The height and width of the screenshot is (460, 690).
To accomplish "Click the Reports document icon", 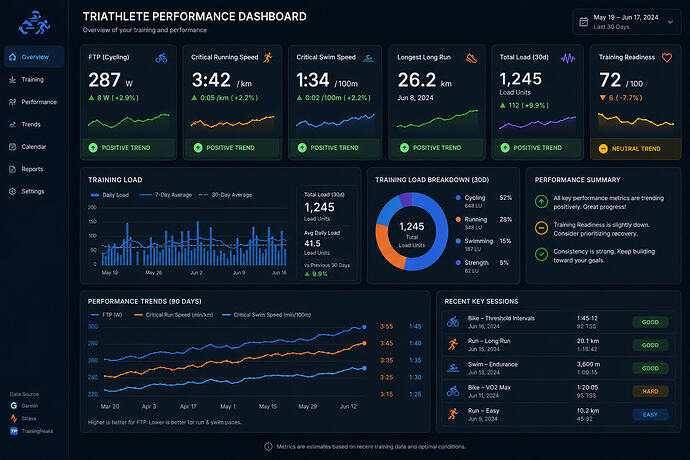I will click(12, 169).
